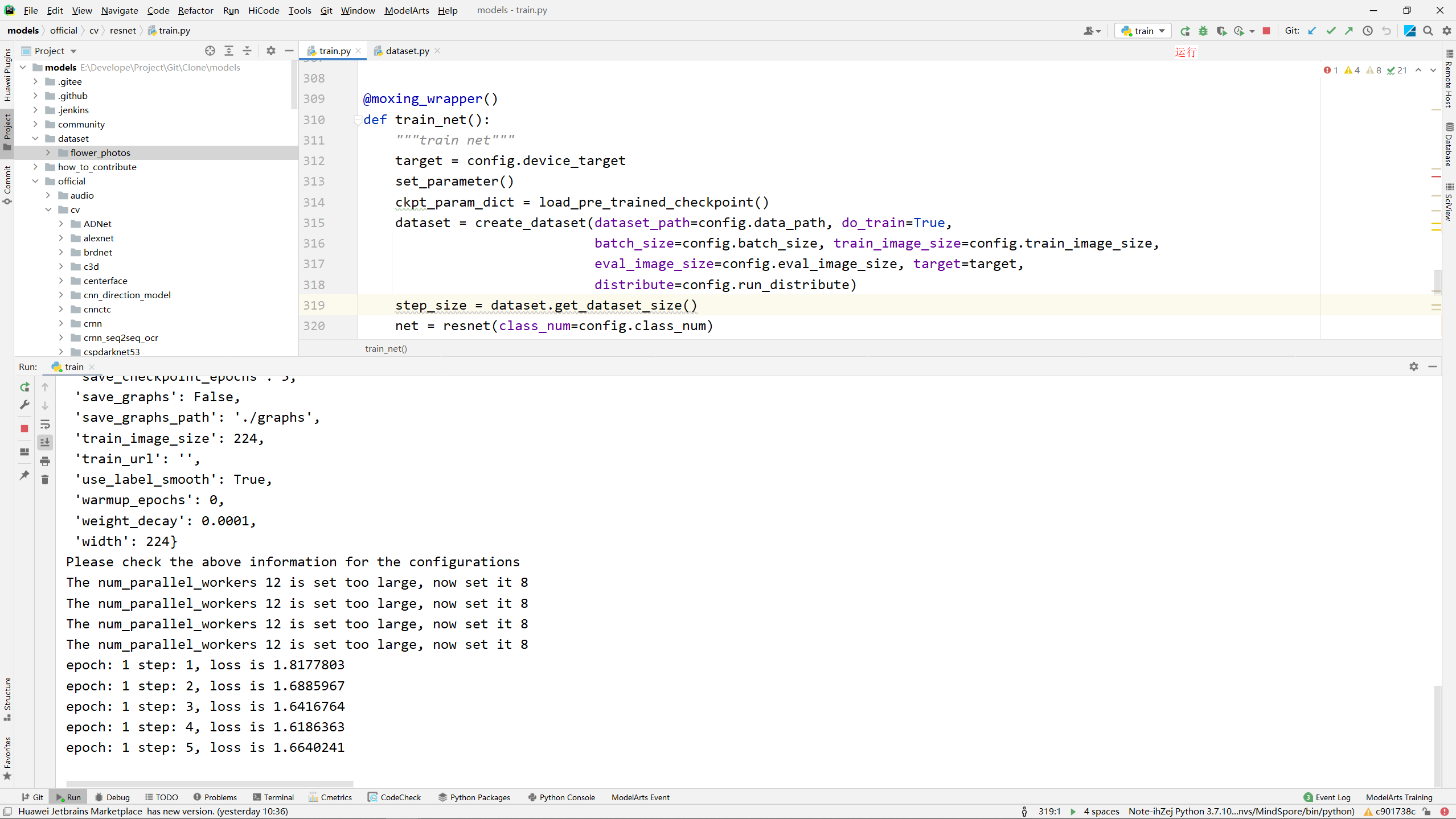Switch to the dataset.py editor tab
This screenshot has width=1456, height=819.
click(407, 51)
